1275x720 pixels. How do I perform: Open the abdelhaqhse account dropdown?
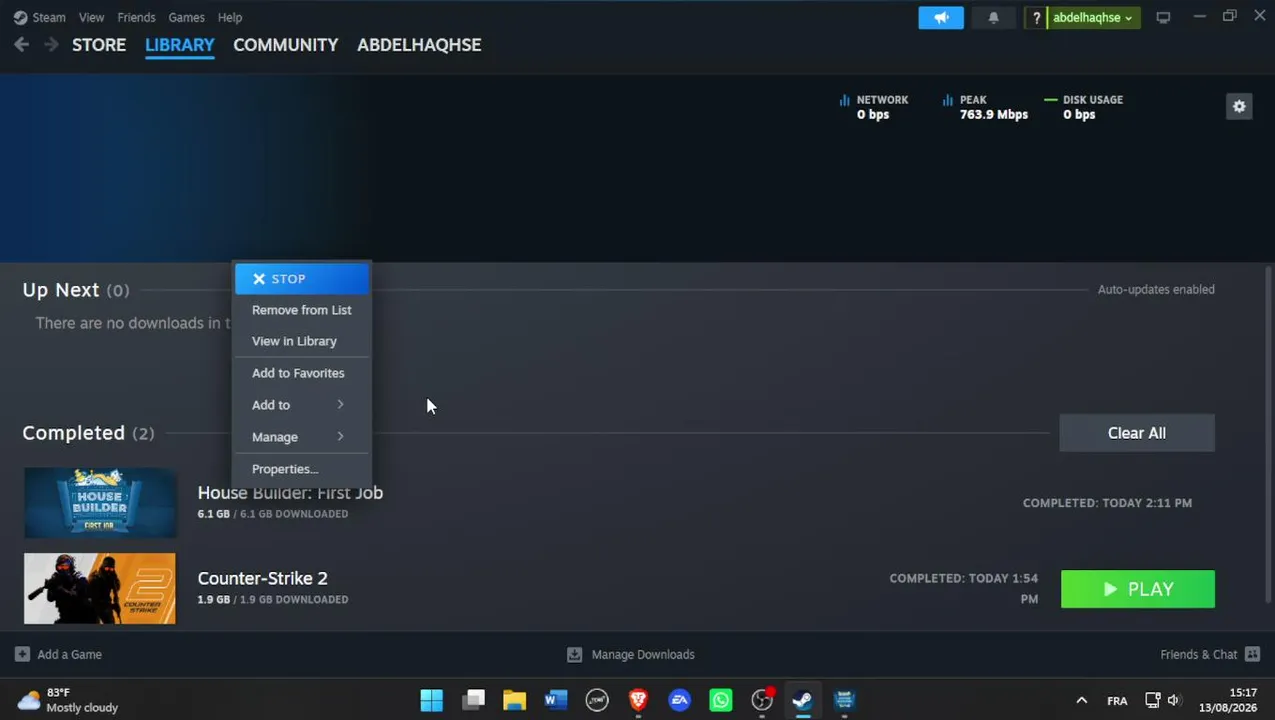[x=1093, y=17]
